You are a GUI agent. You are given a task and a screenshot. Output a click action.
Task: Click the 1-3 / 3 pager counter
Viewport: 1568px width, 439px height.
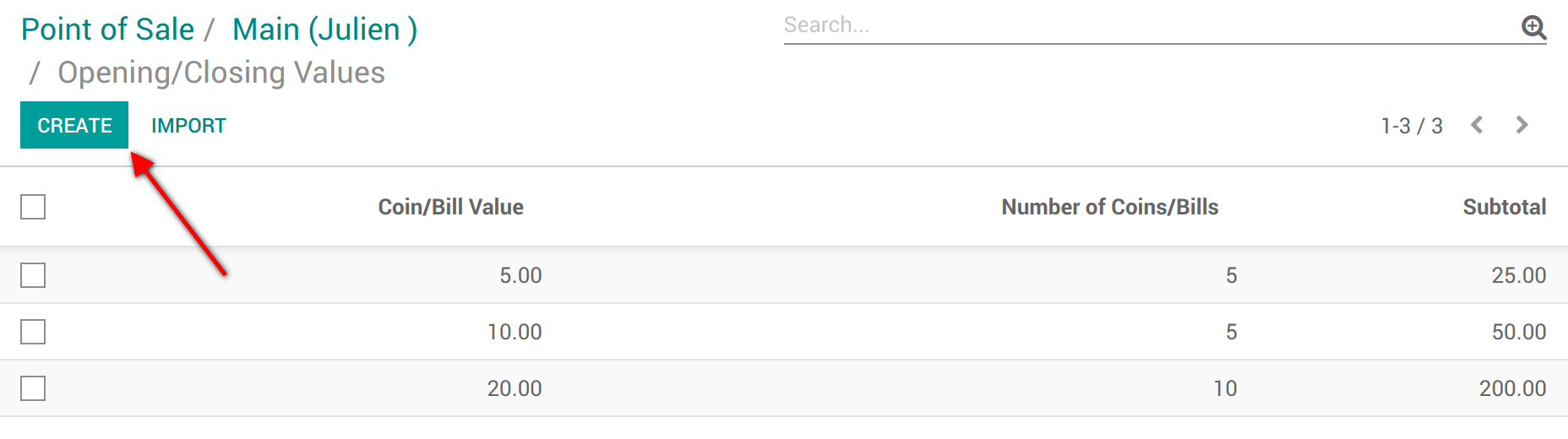point(1411,126)
